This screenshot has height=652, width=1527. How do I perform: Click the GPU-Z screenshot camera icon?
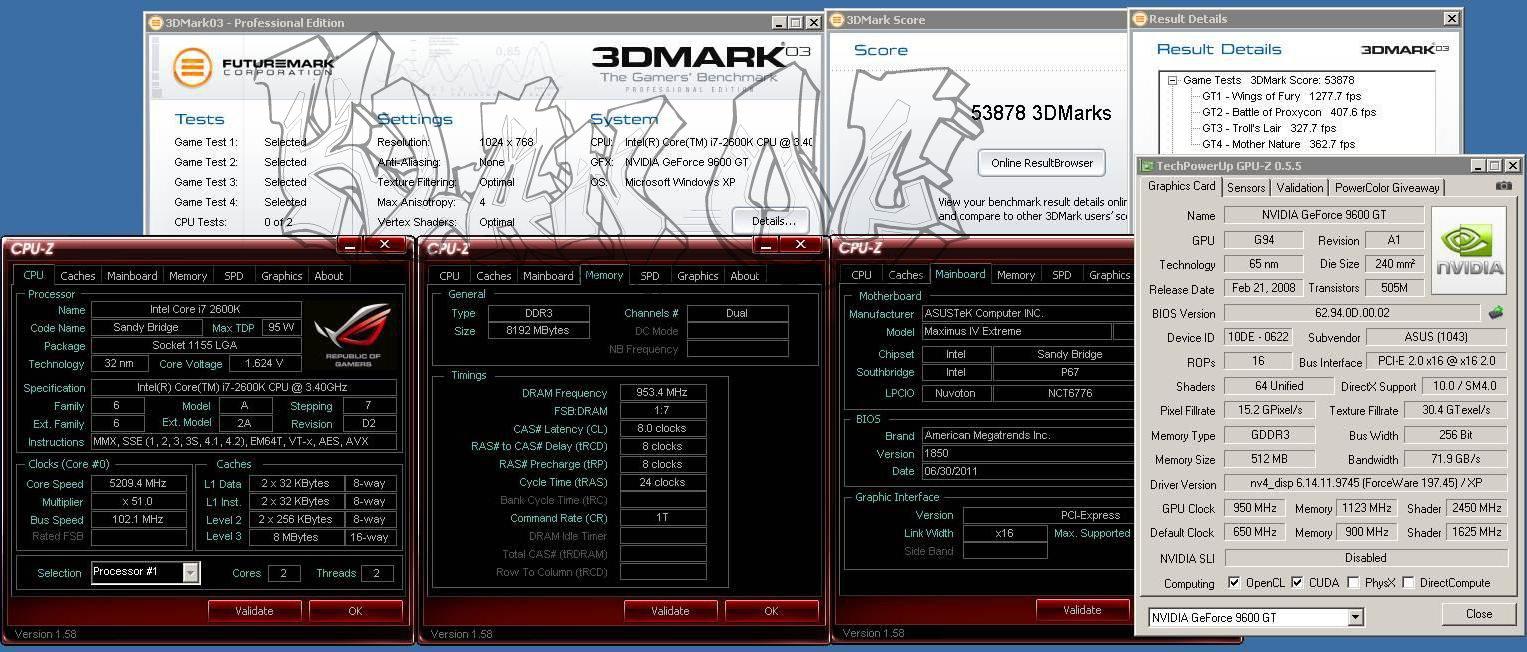click(x=1503, y=186)
